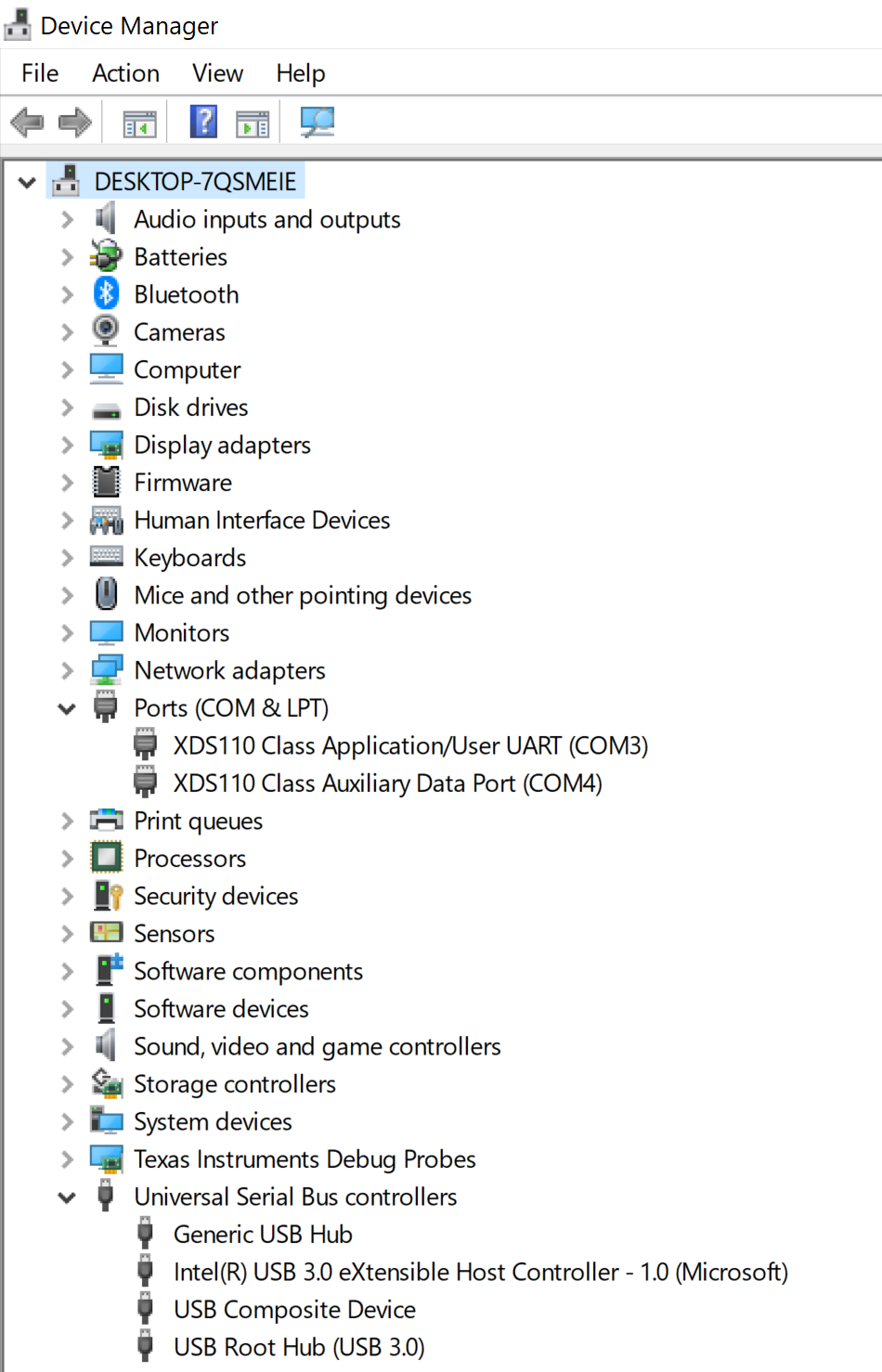Collapse the Ports (COM & LPT) node

[67, 709]
